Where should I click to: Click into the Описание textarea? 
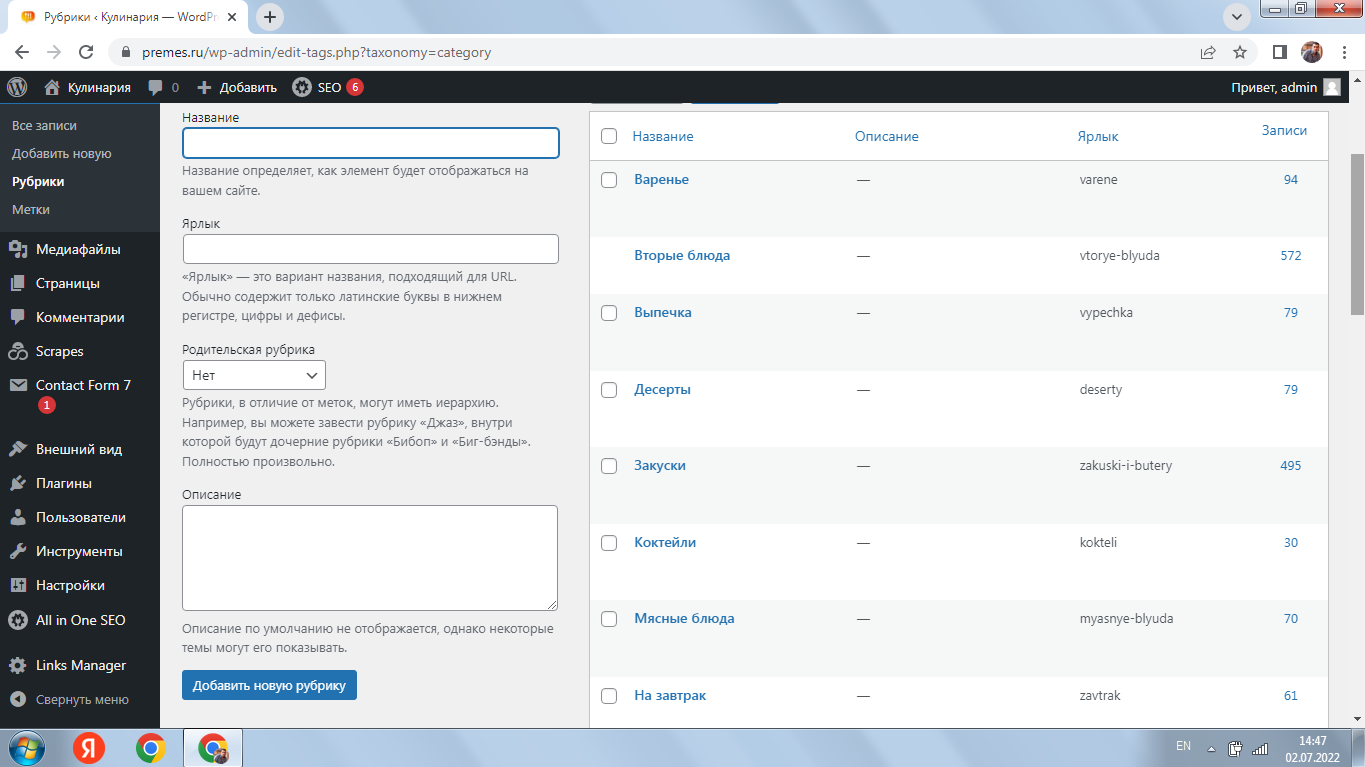[x=370, y=558]
